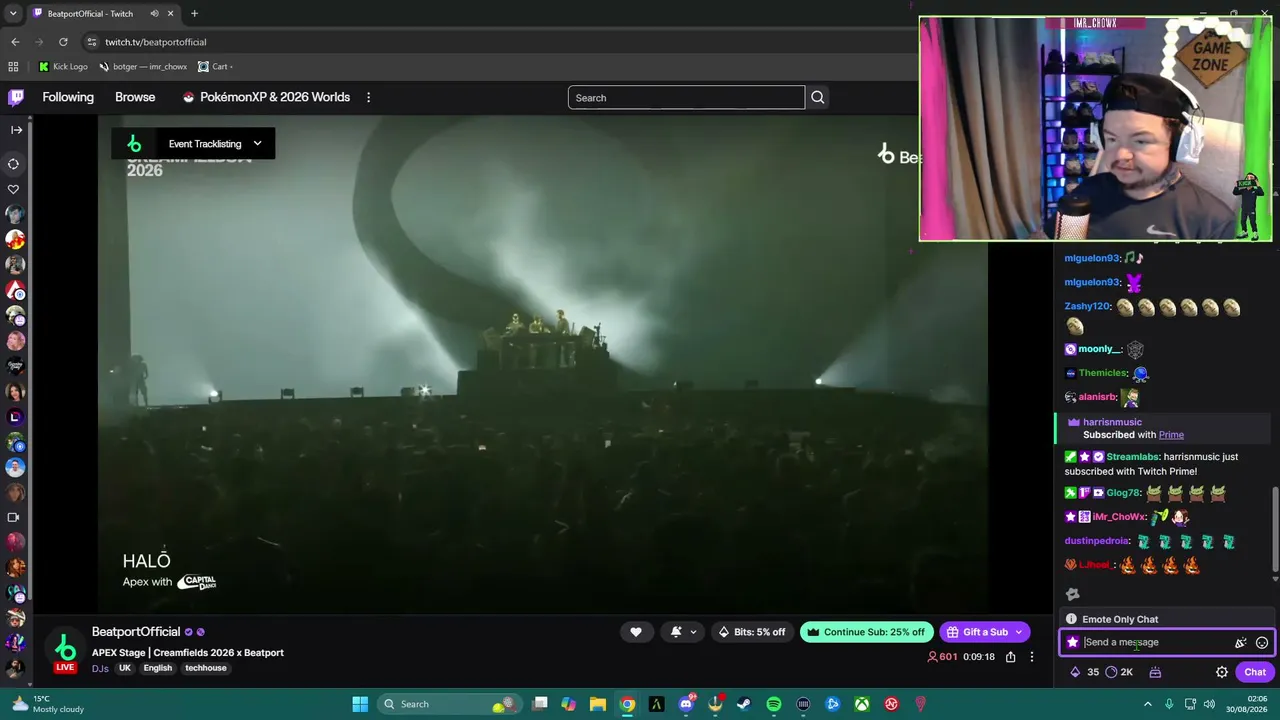Viewport: 1280px width, 720px height.
Task: Go back in the browser
Action: point(15,42)
